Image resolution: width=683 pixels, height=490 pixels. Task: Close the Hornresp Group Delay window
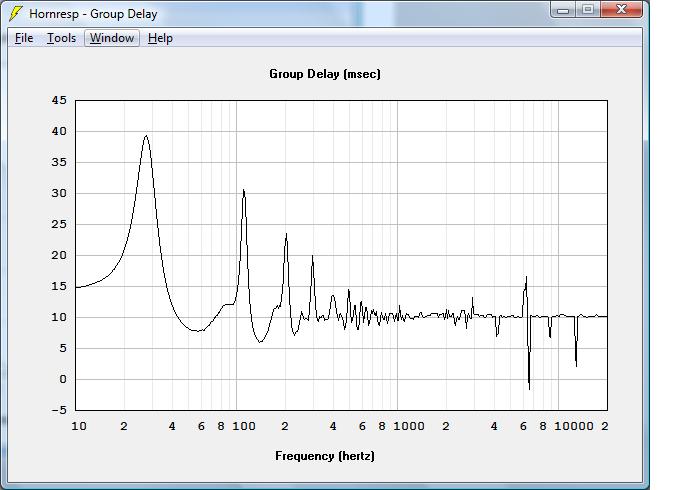coord(622,10)
